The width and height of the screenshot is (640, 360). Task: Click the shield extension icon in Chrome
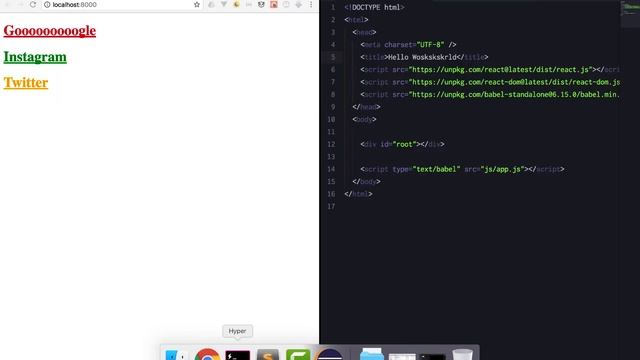261,4
